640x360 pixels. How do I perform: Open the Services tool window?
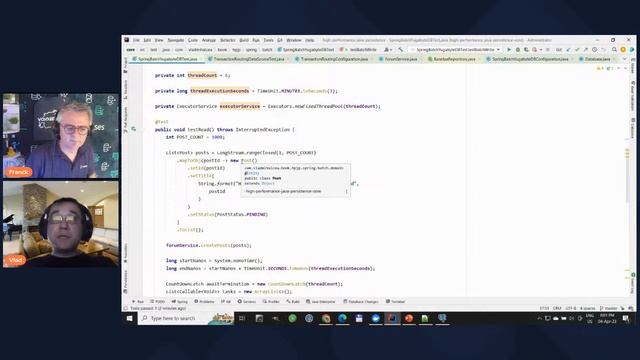[x=247, y=302]
